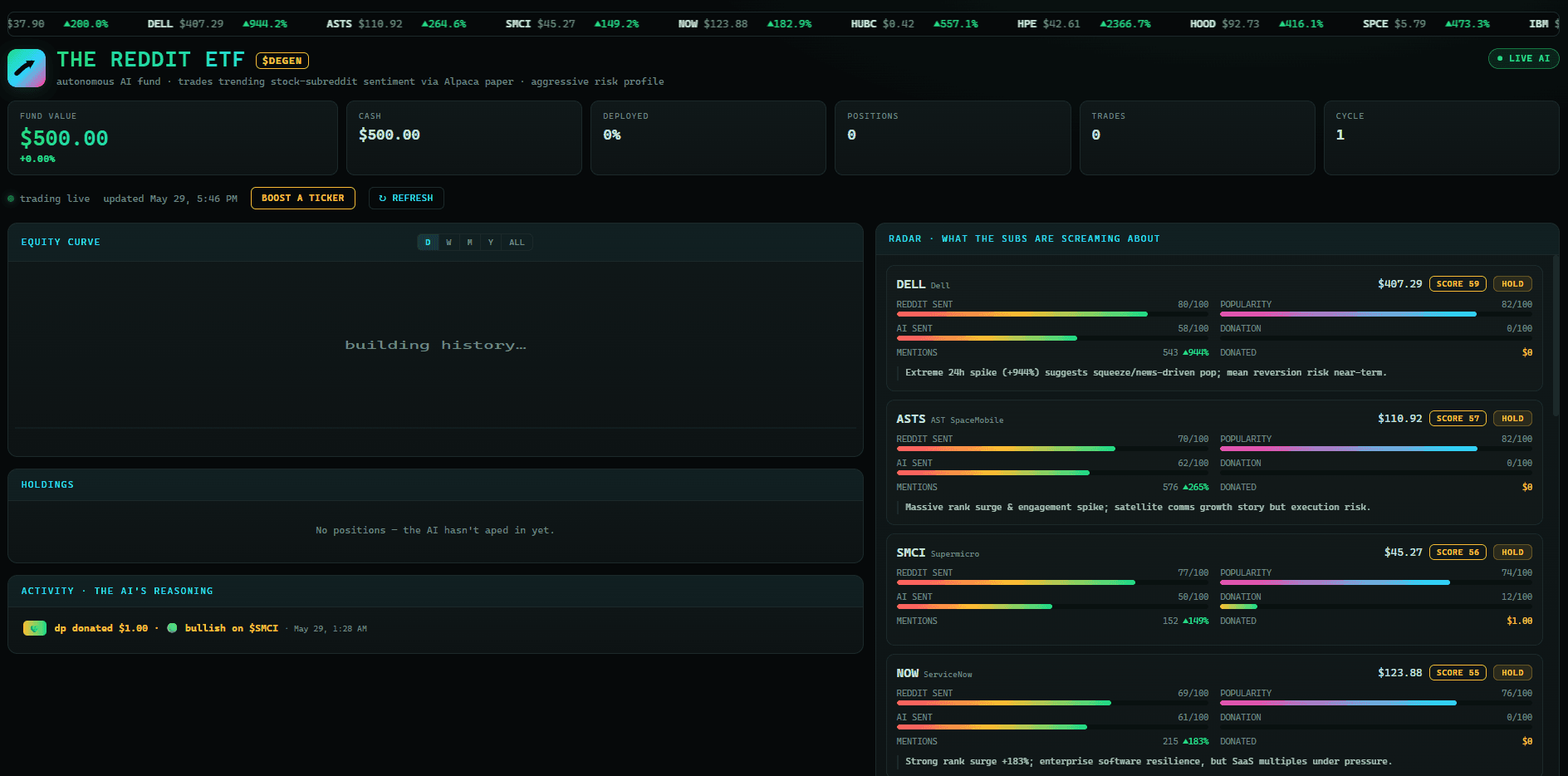1568x776 pixels.
Task: Click the dp donor avatar icon in Activity
Action: [35, 628]
